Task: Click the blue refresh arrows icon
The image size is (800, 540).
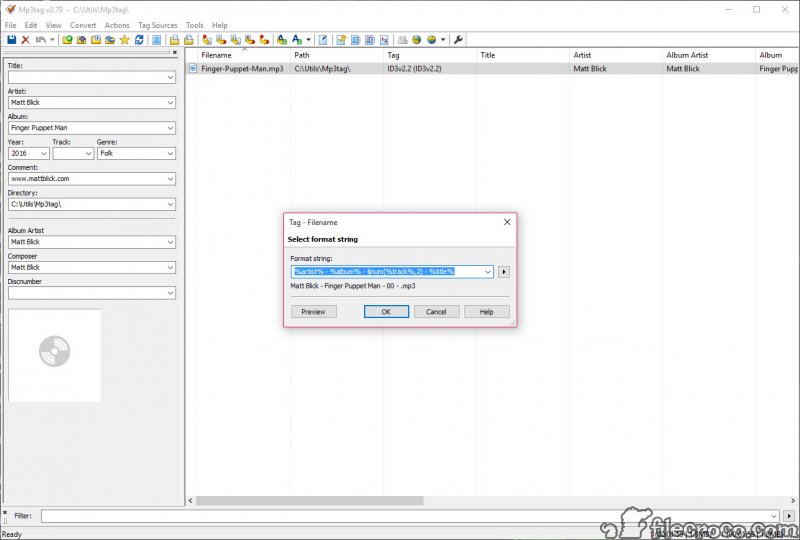Action: [139, 40]
